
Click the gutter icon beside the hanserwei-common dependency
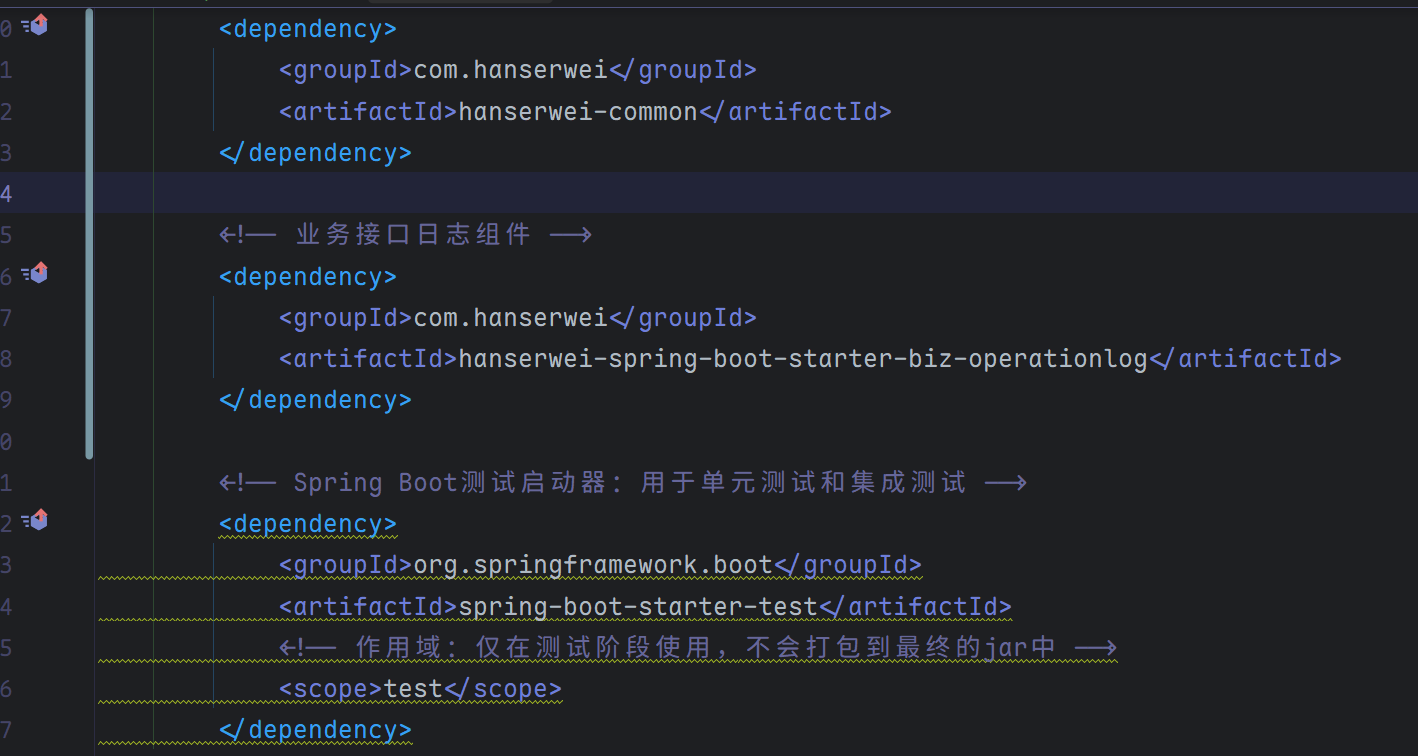(x=36, y=27)
